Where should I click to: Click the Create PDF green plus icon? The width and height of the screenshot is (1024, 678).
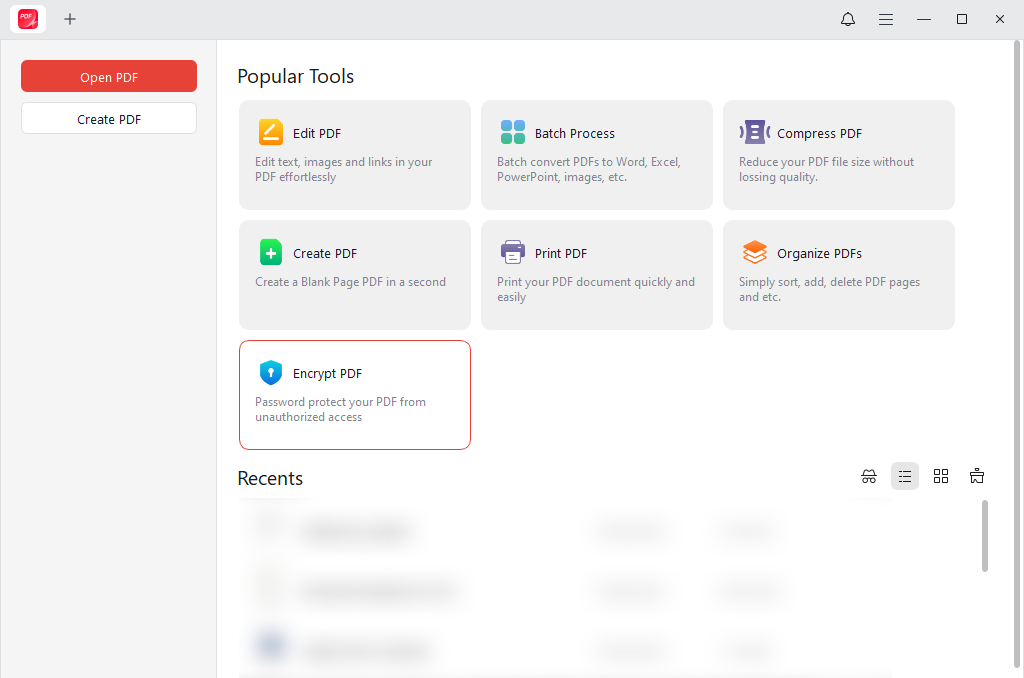pyautogui.click(x=270, y=252)
